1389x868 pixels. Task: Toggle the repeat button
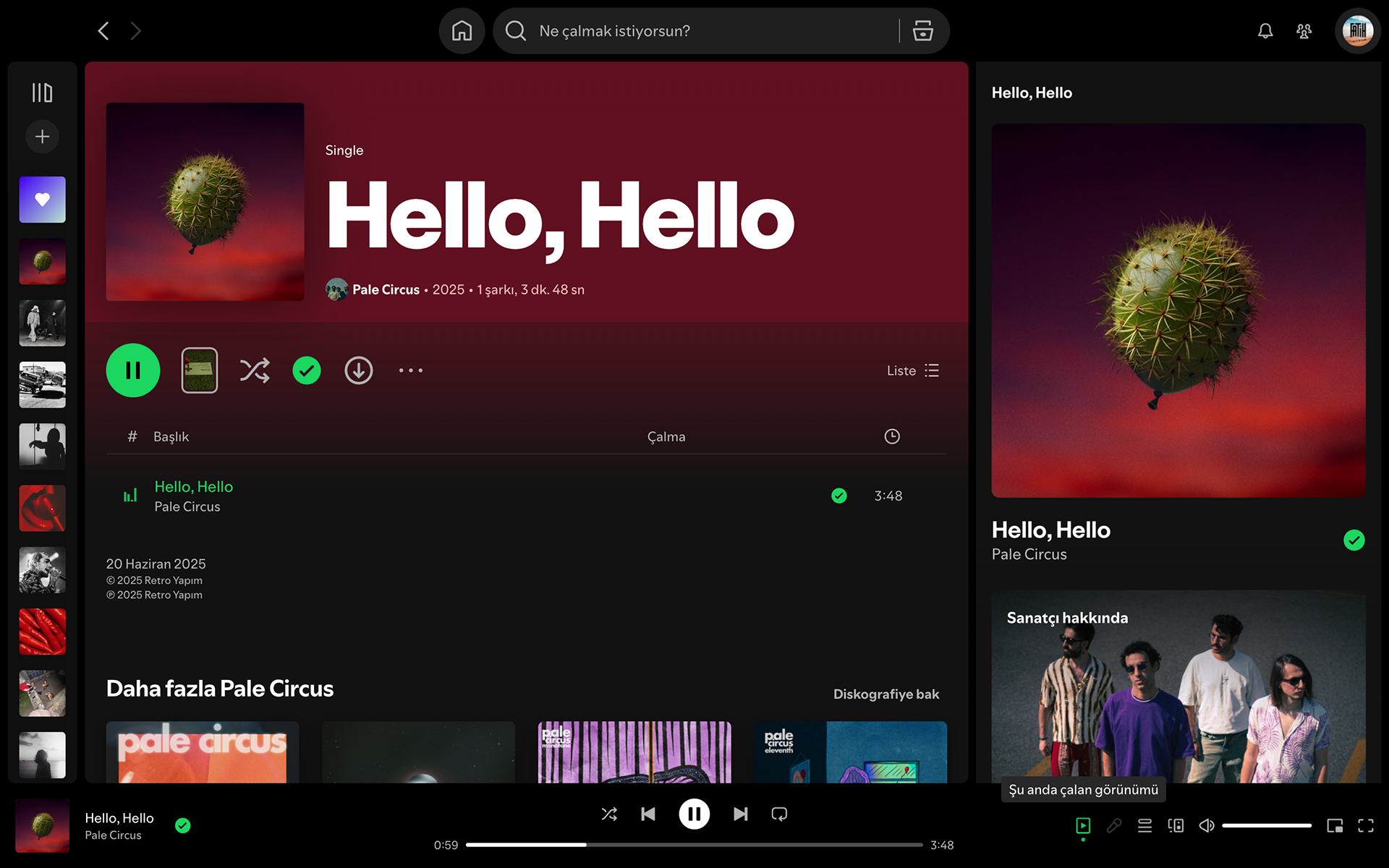click(779, 814)
